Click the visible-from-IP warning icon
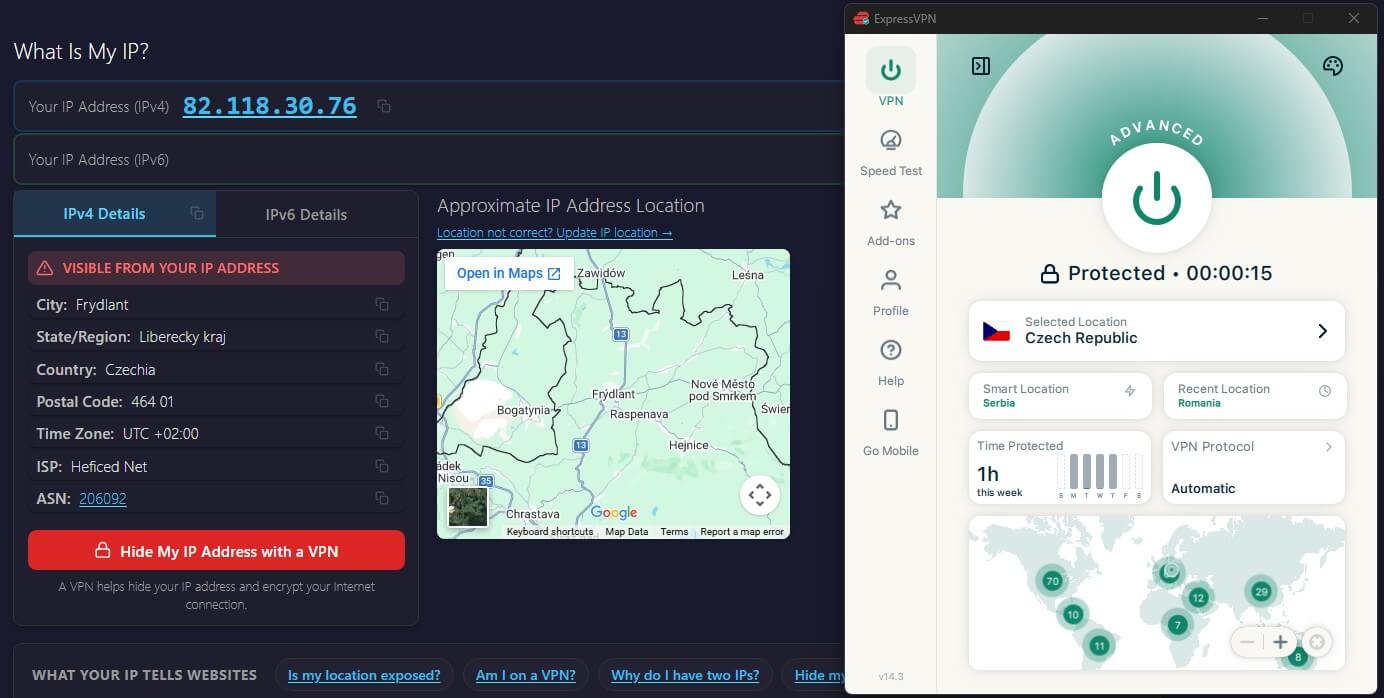Screen dimensions: 1384x698 pos(45,268)
